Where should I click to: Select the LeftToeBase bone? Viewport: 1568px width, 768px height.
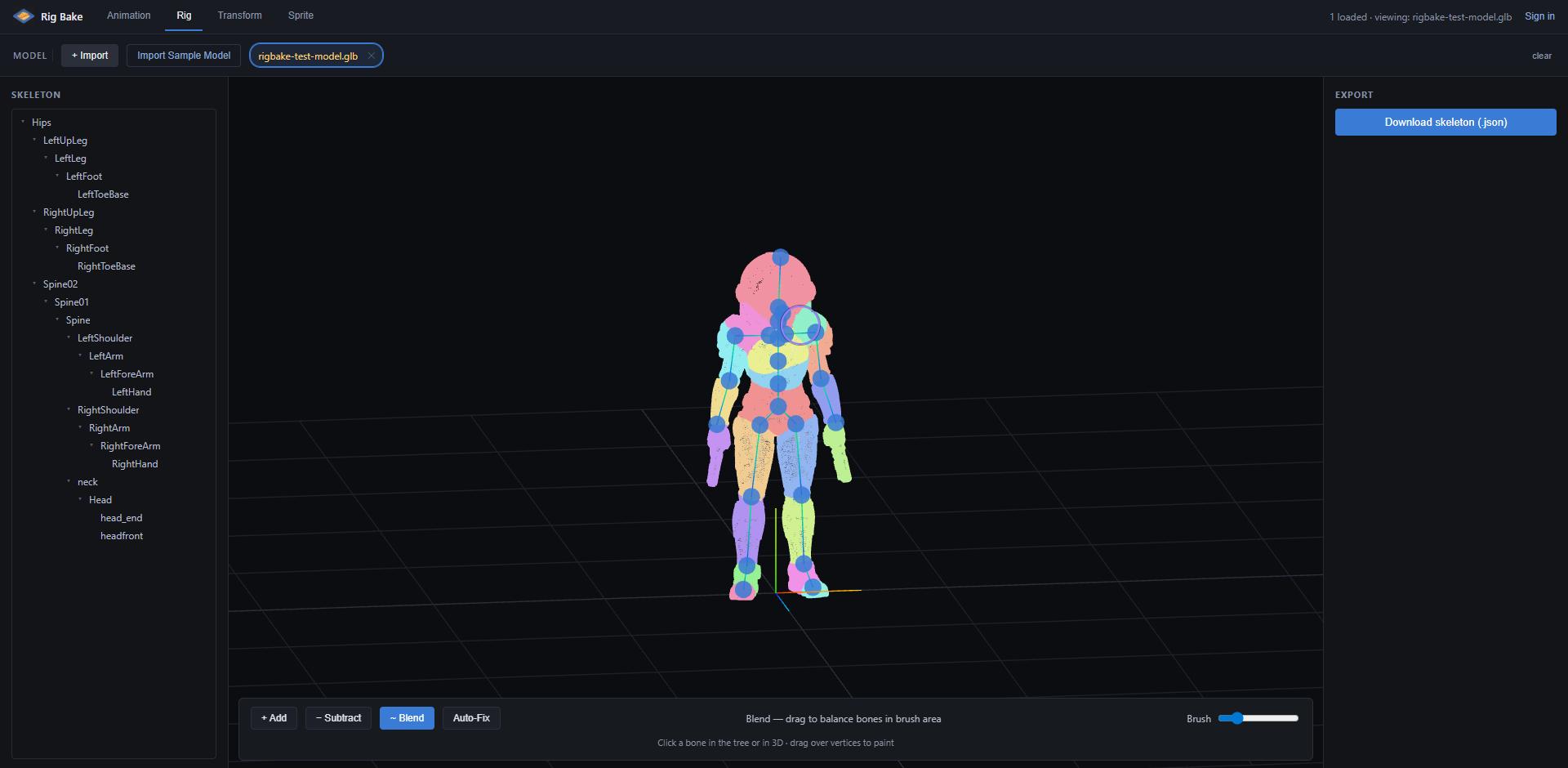(x=103, y=194)
